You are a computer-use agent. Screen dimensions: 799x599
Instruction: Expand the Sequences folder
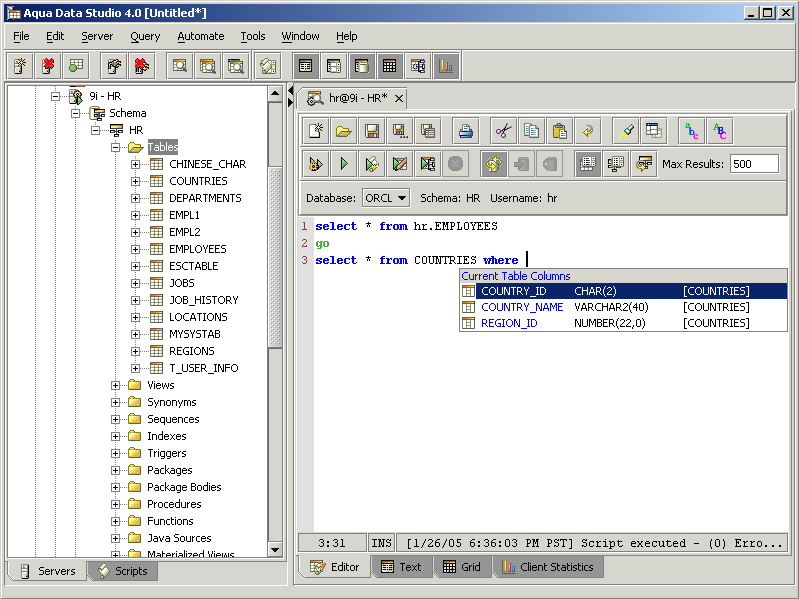[116, 419]
